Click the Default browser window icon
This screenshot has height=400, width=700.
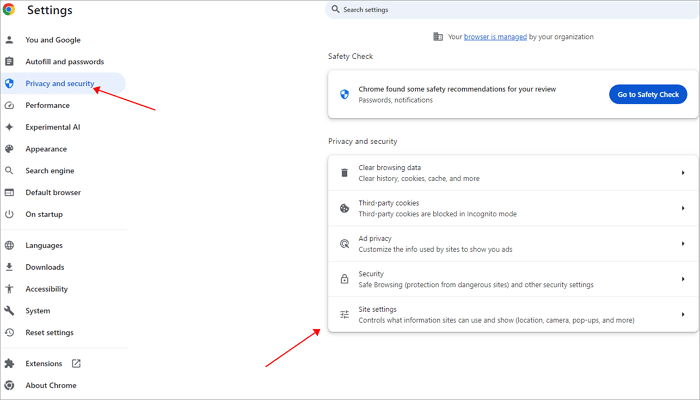[9, 192]
